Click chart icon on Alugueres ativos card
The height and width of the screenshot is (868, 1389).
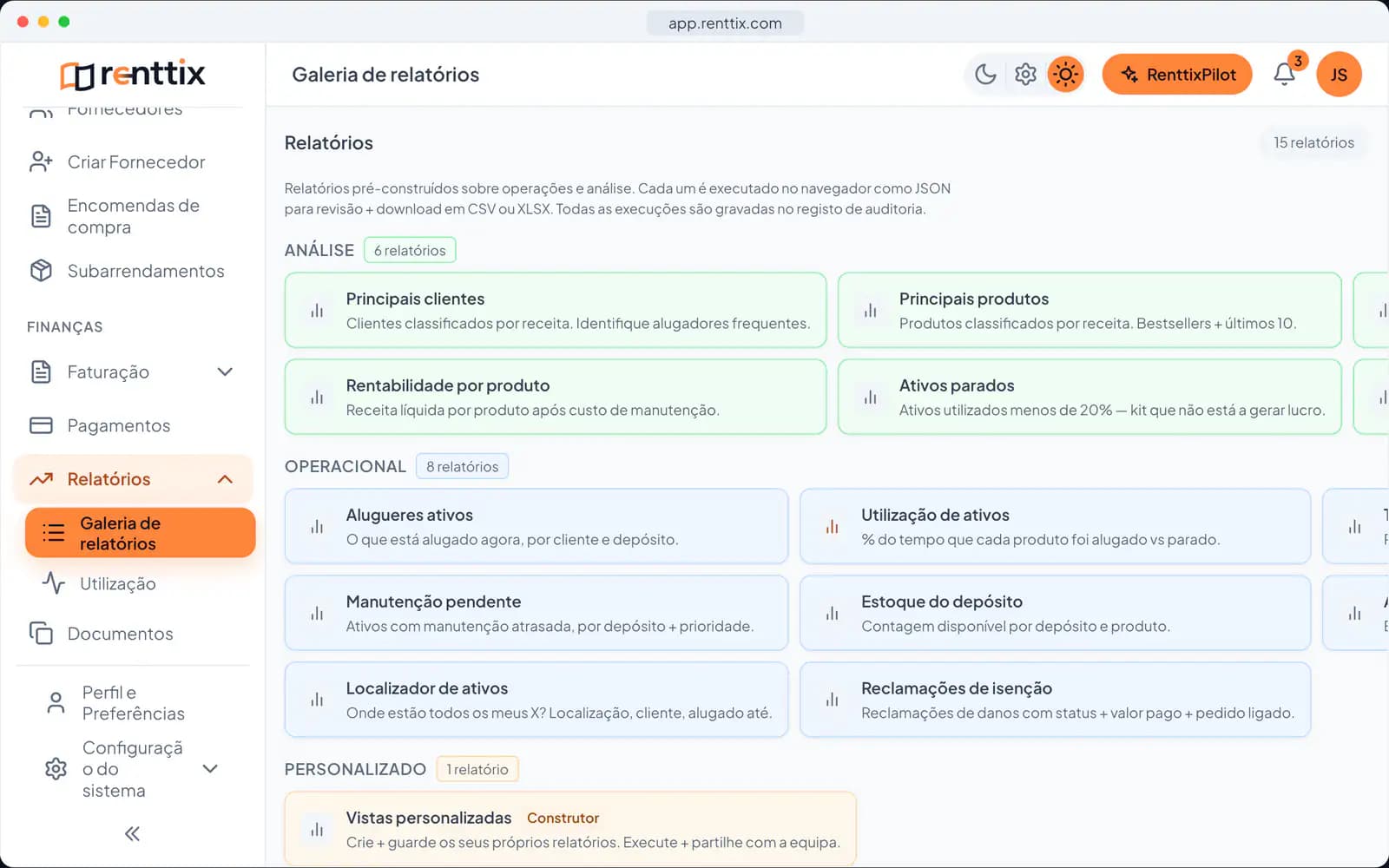click(x=317, y=526)
